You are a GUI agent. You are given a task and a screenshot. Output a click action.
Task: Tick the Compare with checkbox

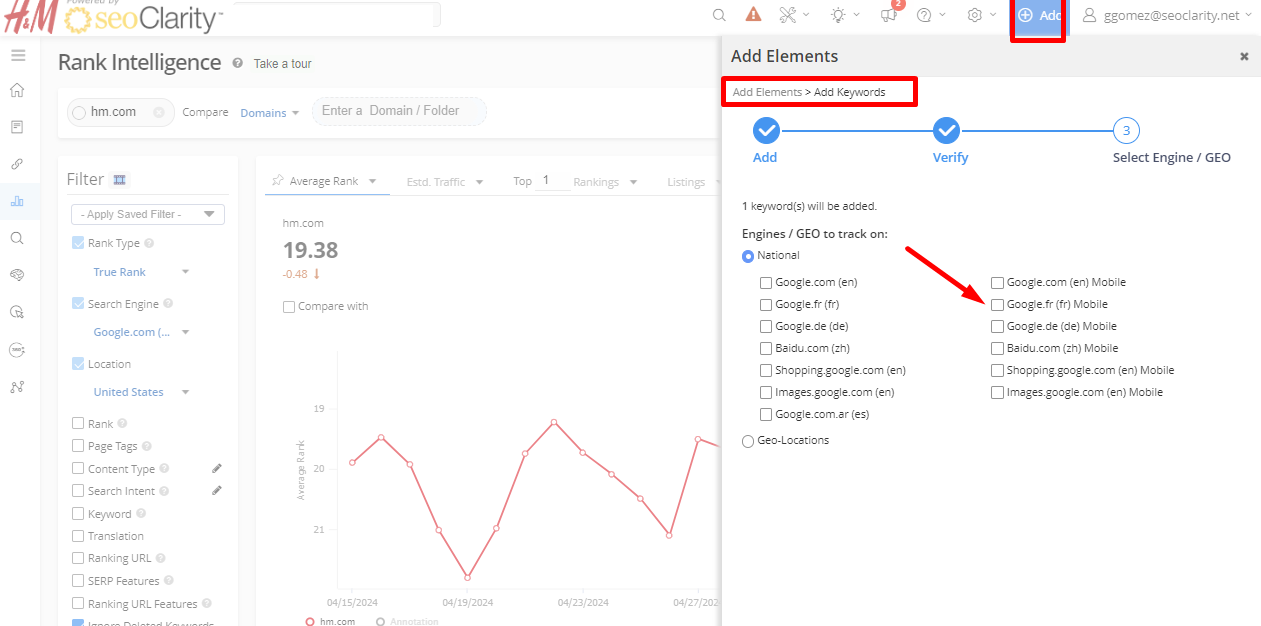point(289,307)
